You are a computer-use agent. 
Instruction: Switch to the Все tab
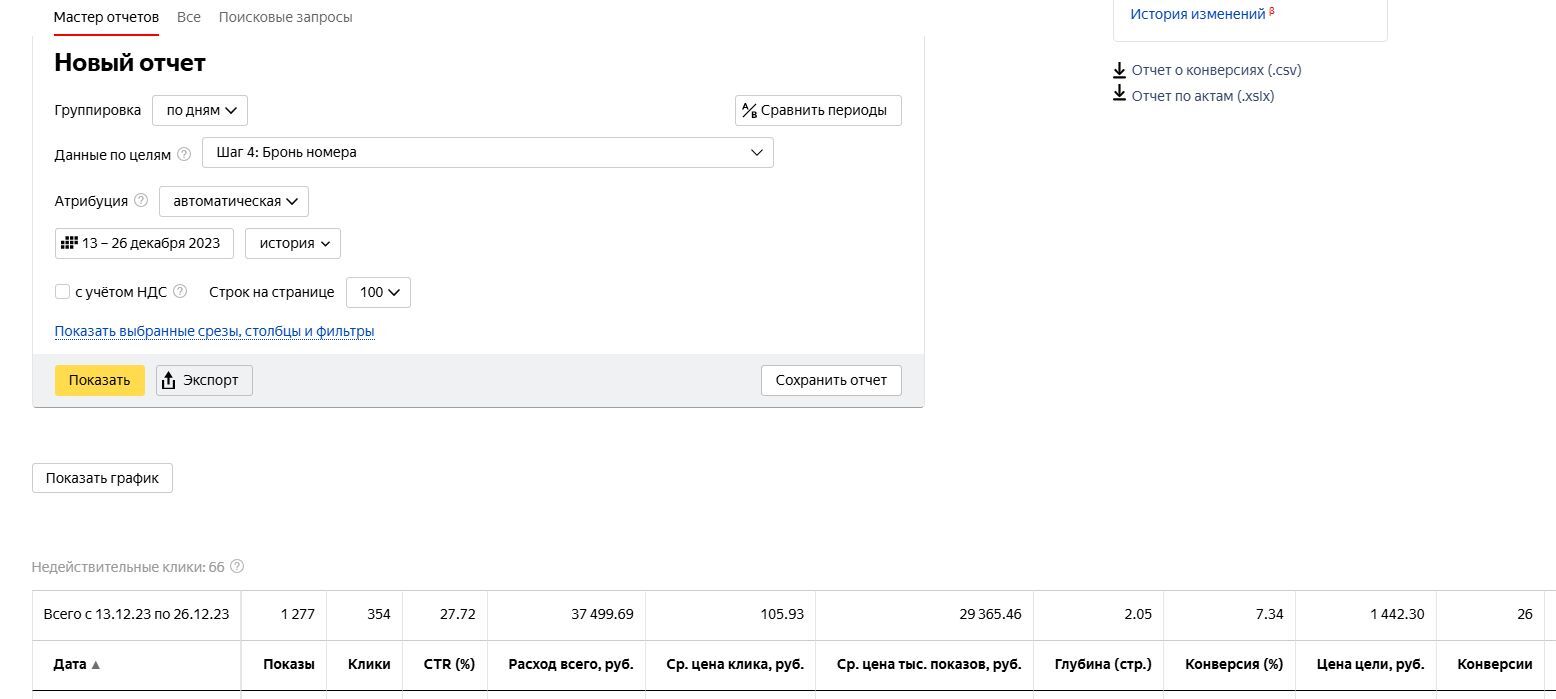pos(188,17)
